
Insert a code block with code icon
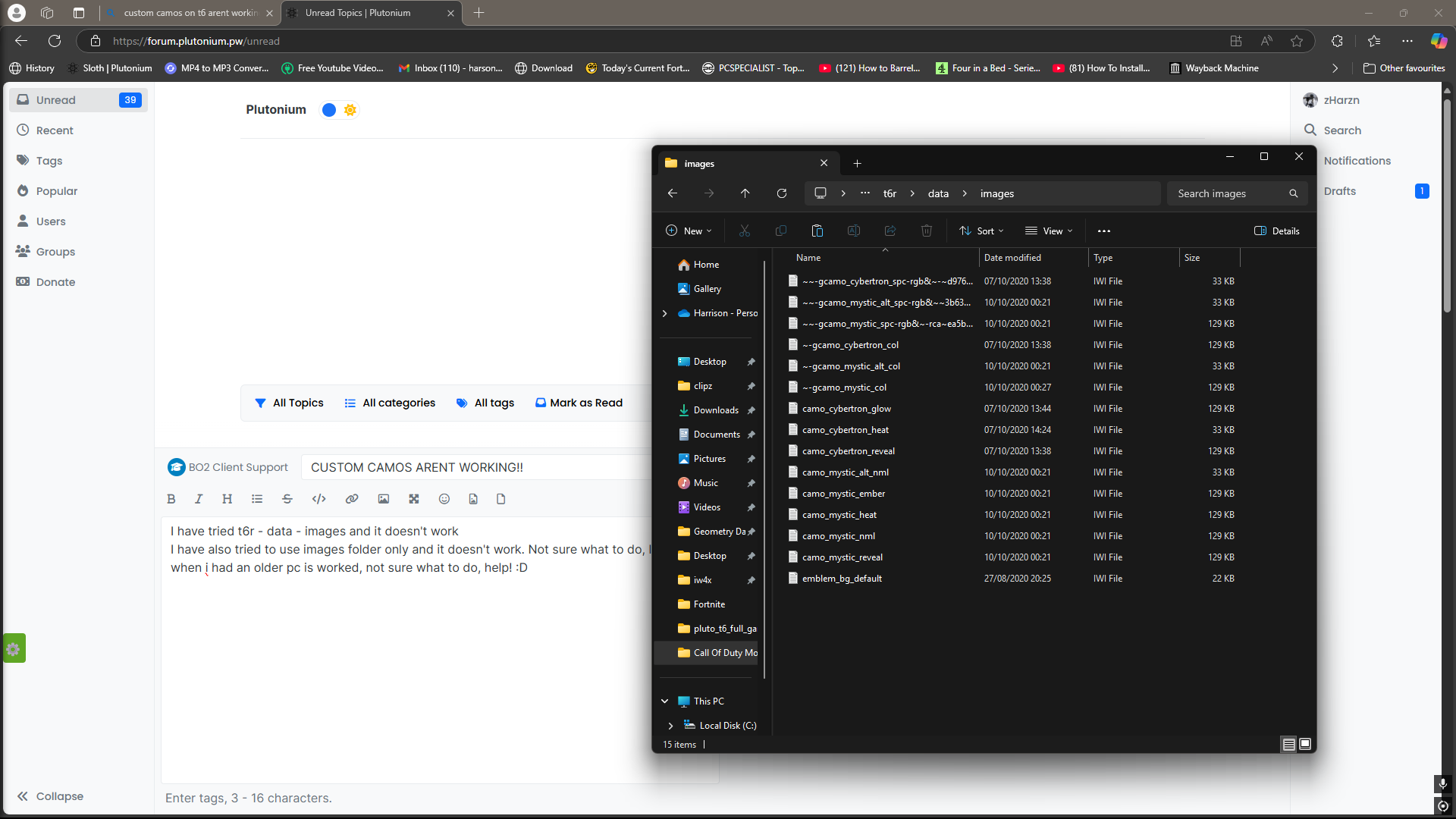click(x=319, y=499)
